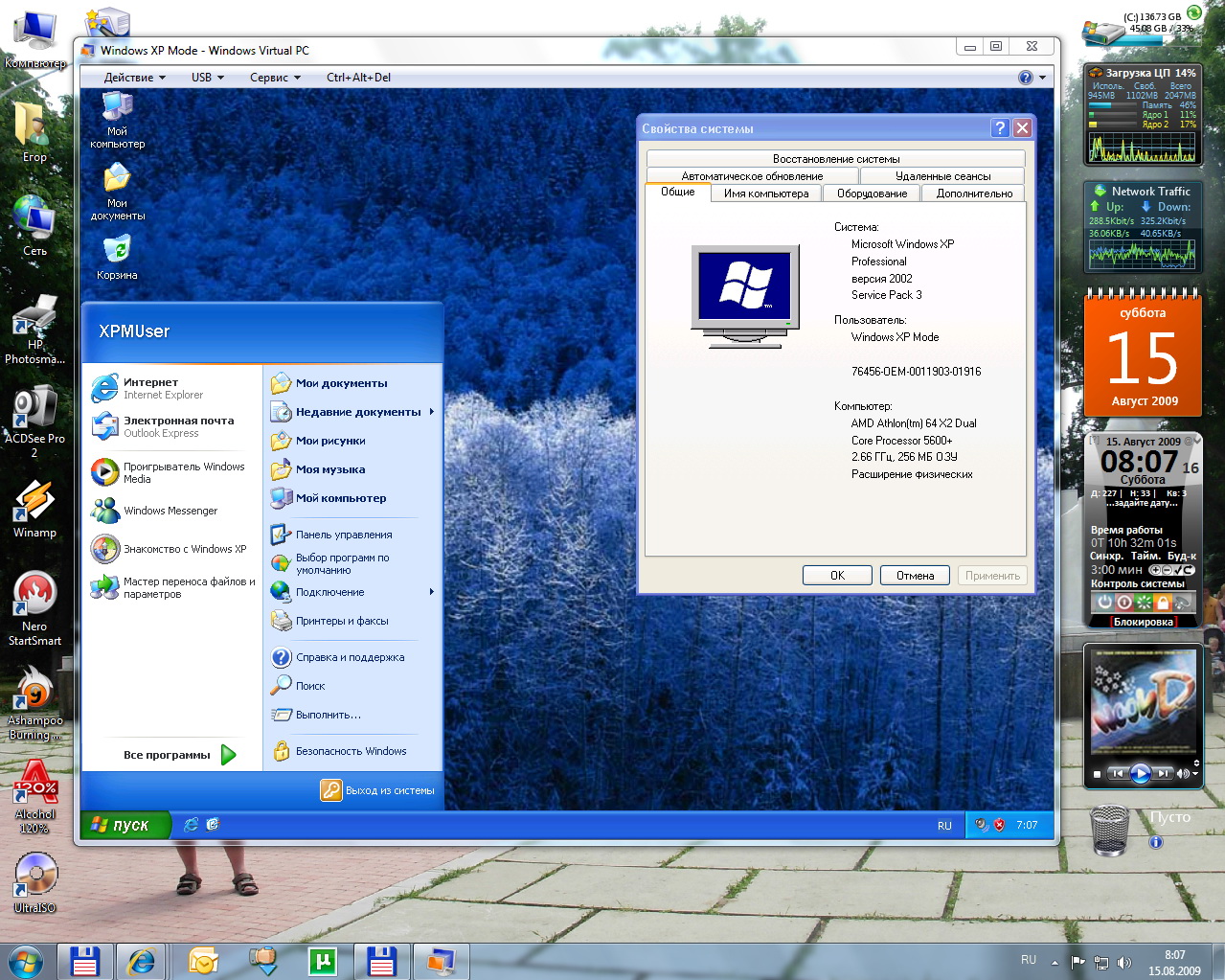Open Все программы list
Image resolution: width=1225 pixels, height=980 pixels.
(178, 755)
